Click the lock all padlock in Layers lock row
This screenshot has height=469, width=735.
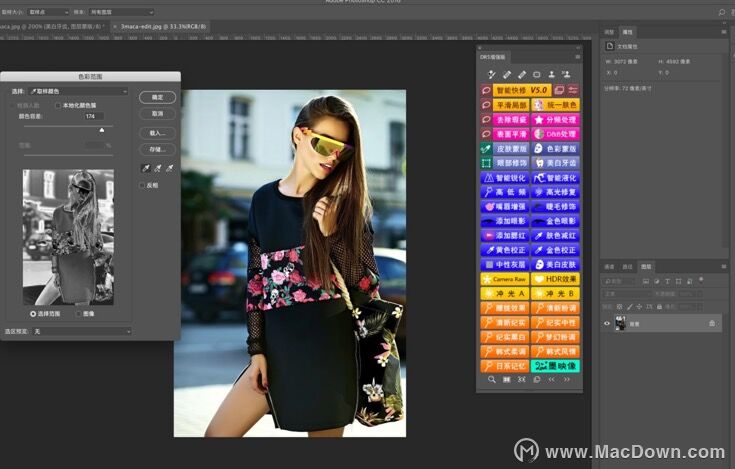point(659,307)
